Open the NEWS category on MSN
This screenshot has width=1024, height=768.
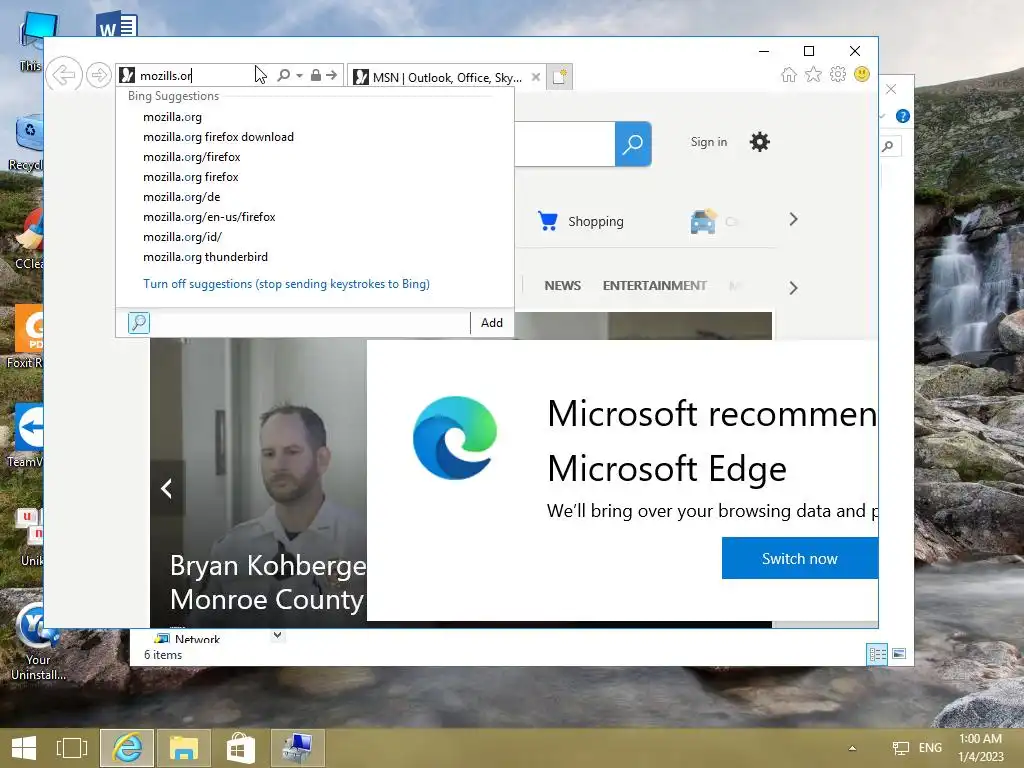pos(562,285)
